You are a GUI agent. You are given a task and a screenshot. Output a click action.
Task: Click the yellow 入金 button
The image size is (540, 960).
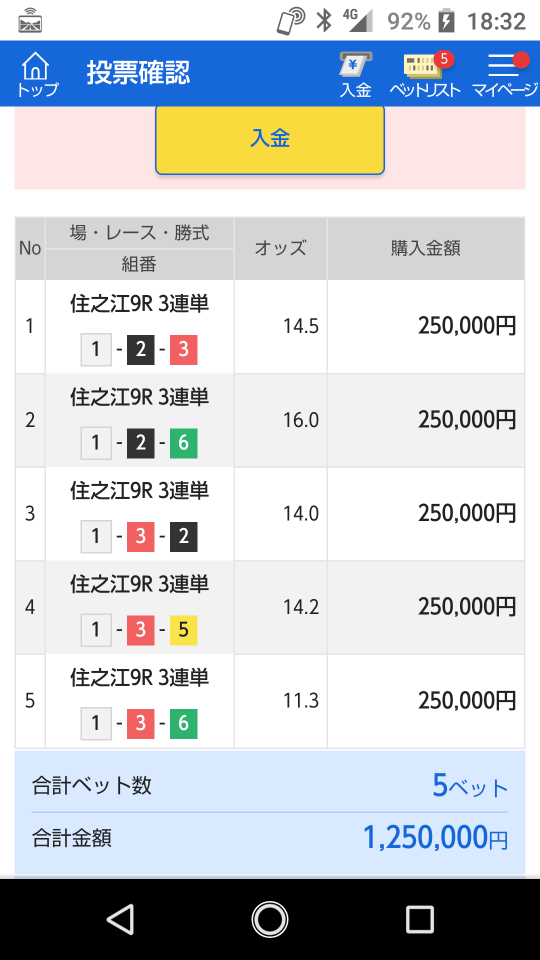pyautogui.click(x=269, y=139)
